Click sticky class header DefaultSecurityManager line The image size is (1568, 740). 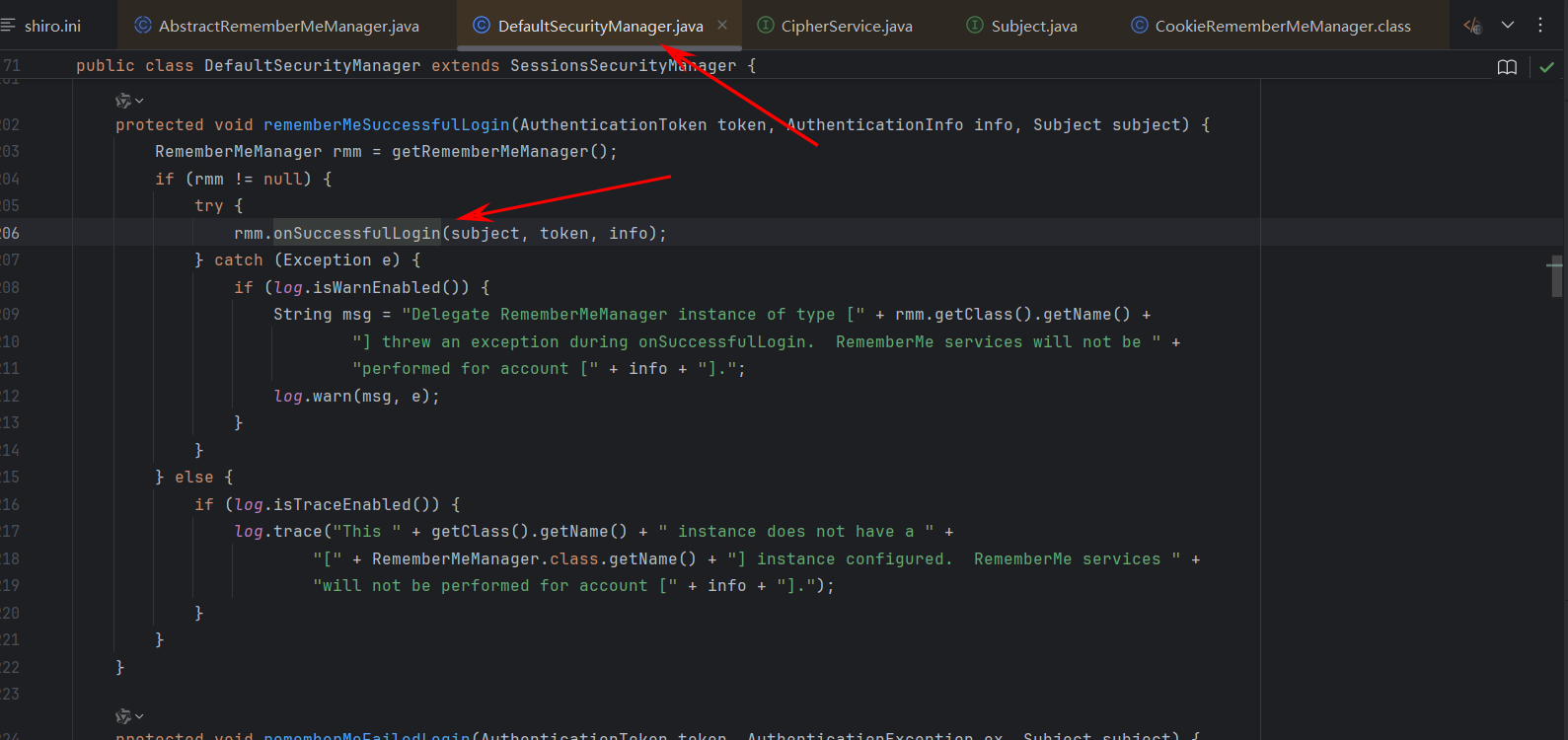tap(415, 66)
